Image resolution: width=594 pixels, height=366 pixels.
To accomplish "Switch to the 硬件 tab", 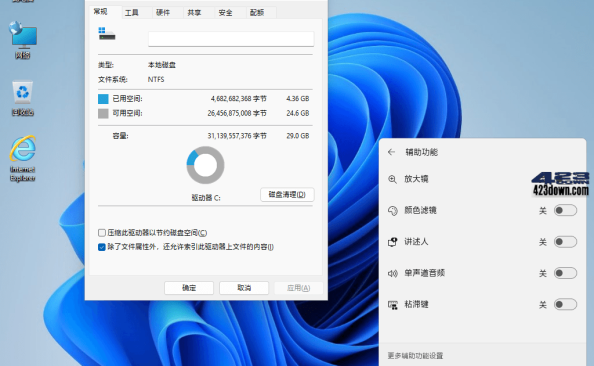I will tap(163, 13).
